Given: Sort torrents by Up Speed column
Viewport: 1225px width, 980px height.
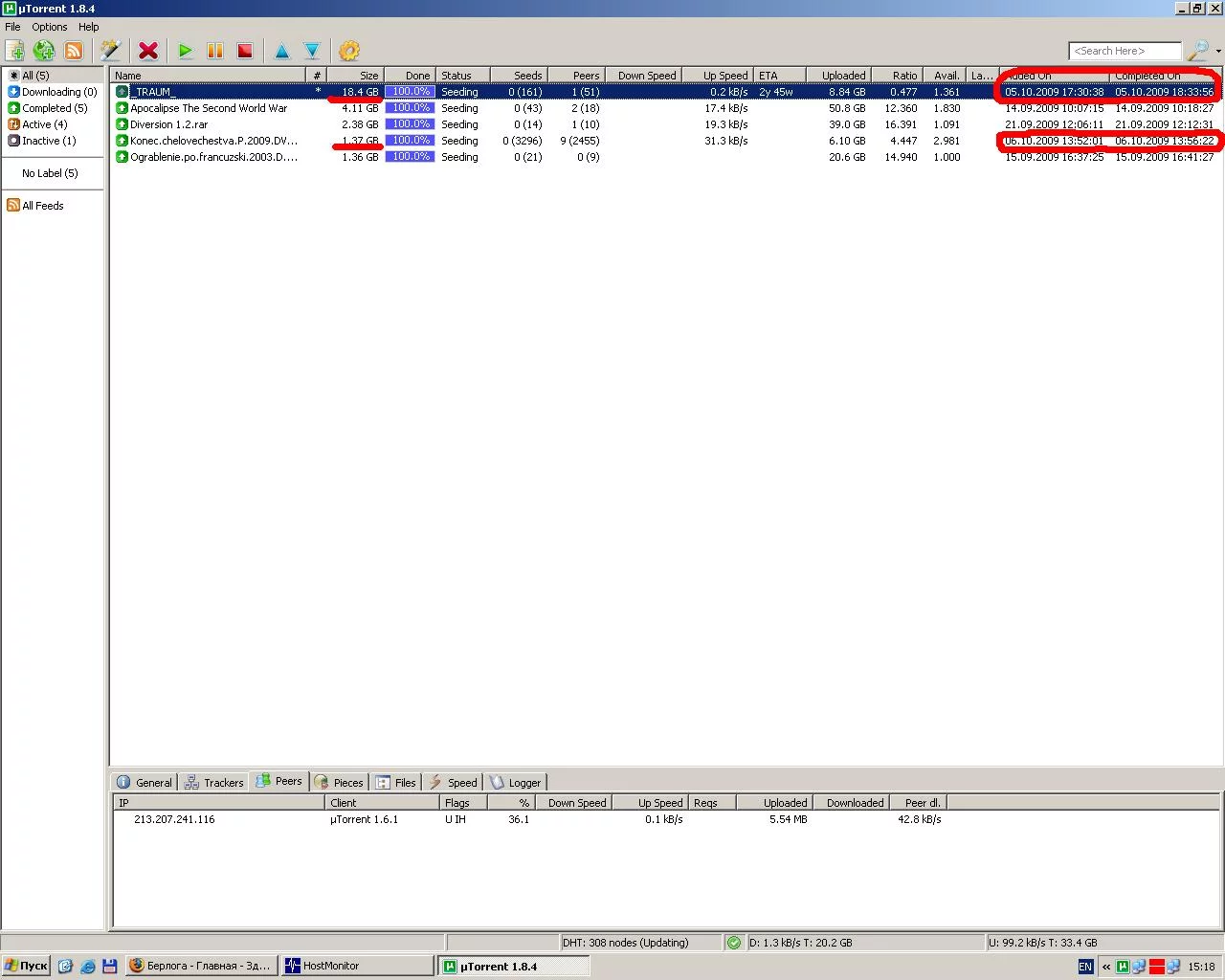Looking at the screenshot, I should [717, 76].
